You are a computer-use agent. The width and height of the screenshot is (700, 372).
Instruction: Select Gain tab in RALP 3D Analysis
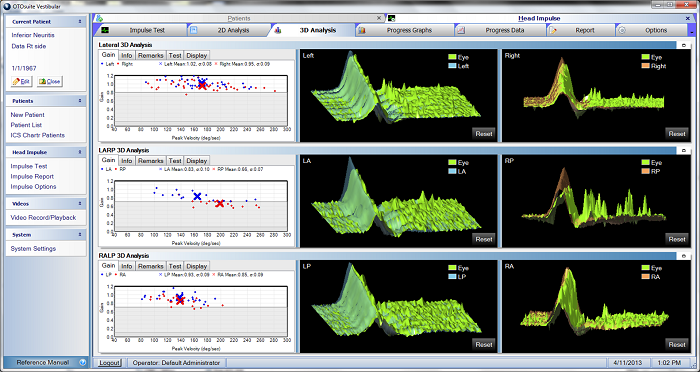point(108,266)
